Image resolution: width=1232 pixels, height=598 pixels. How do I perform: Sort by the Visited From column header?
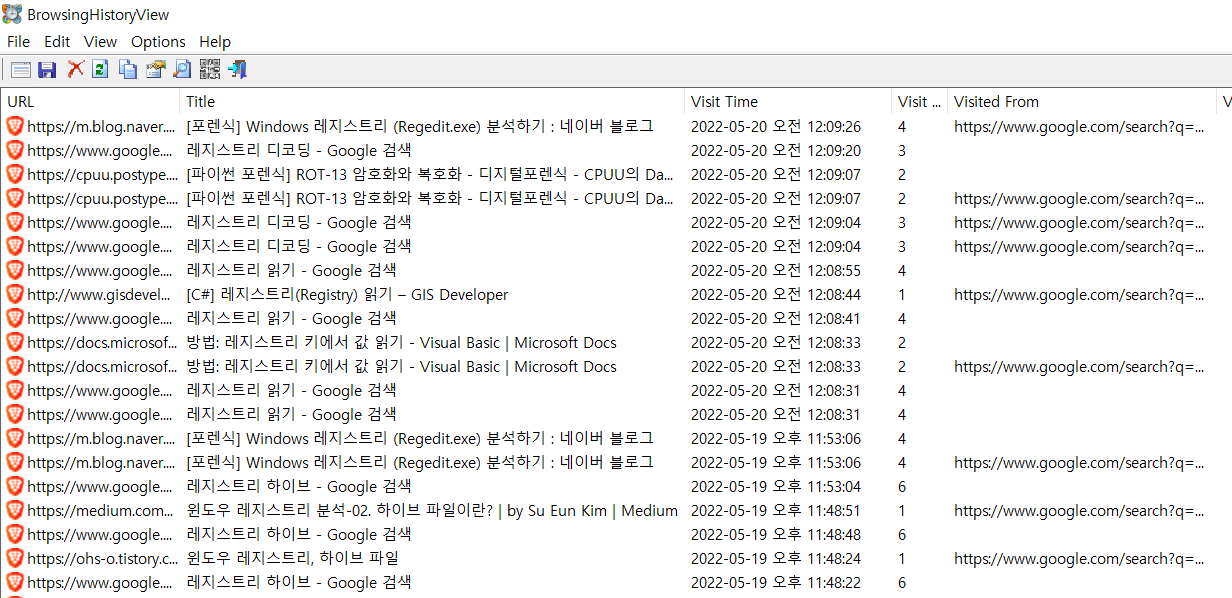[1082, 101]
